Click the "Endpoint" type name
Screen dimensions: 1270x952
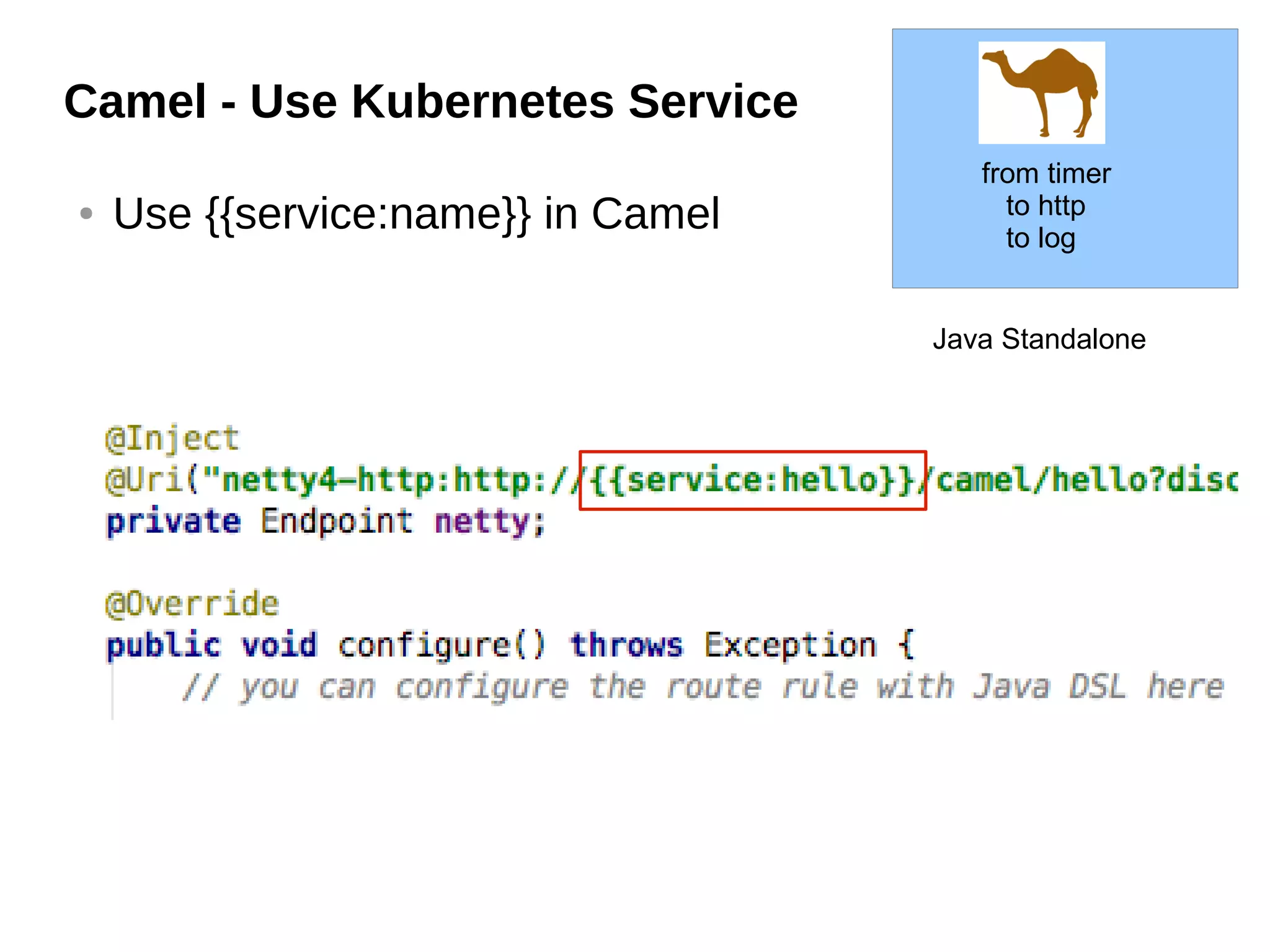pyautogui.click(x=336, y=522)
